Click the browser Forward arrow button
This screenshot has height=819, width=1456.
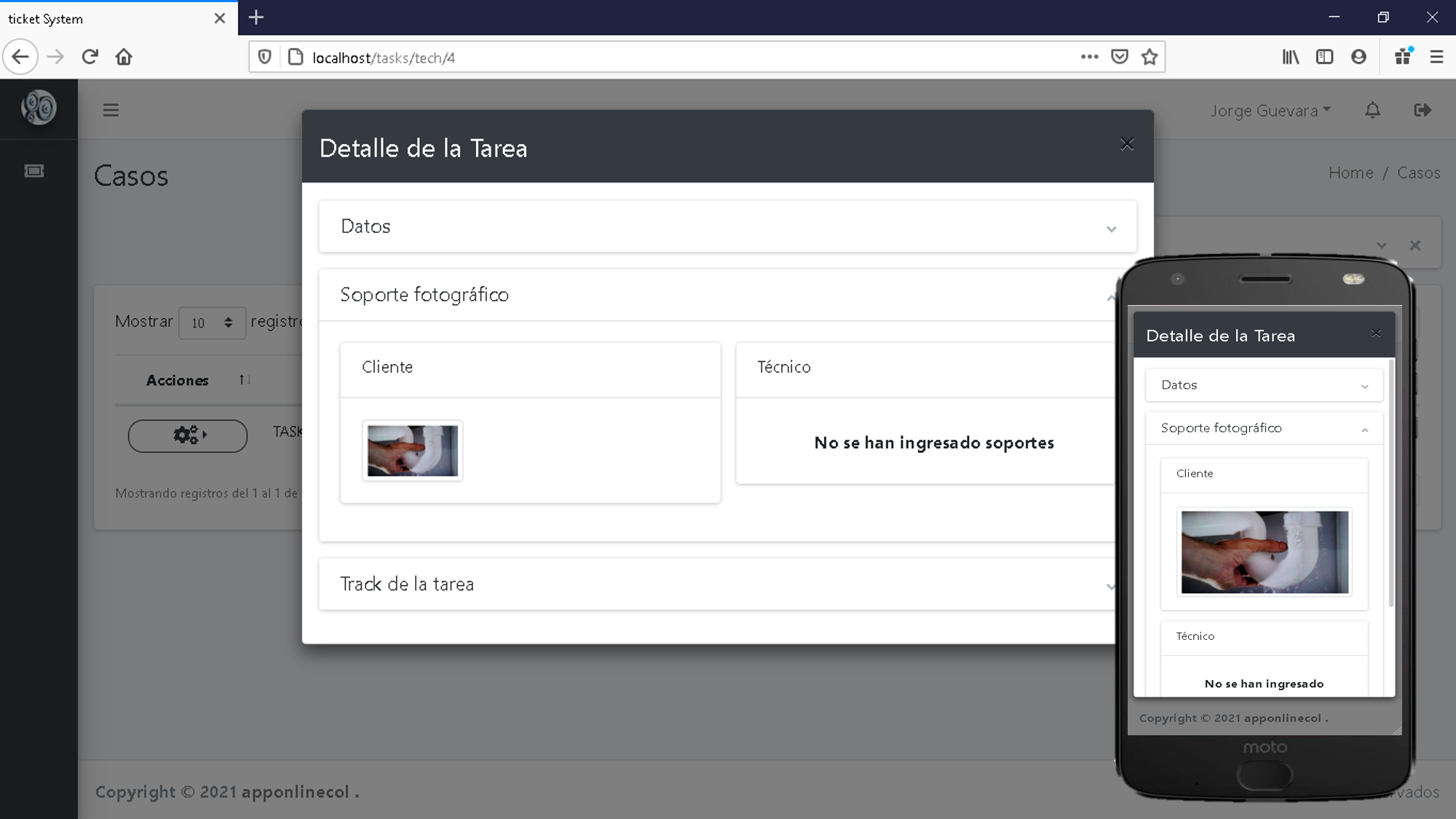tap(55, 57)
